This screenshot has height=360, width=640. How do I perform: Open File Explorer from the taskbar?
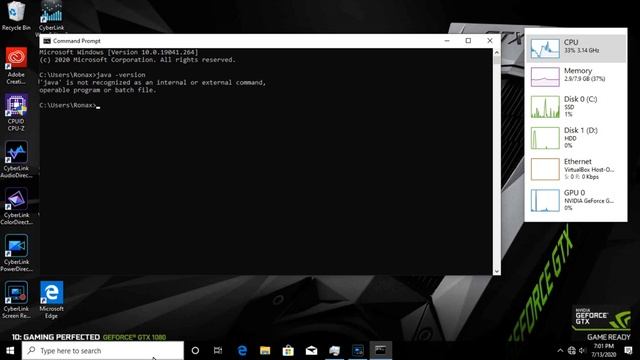click(265, 351)
